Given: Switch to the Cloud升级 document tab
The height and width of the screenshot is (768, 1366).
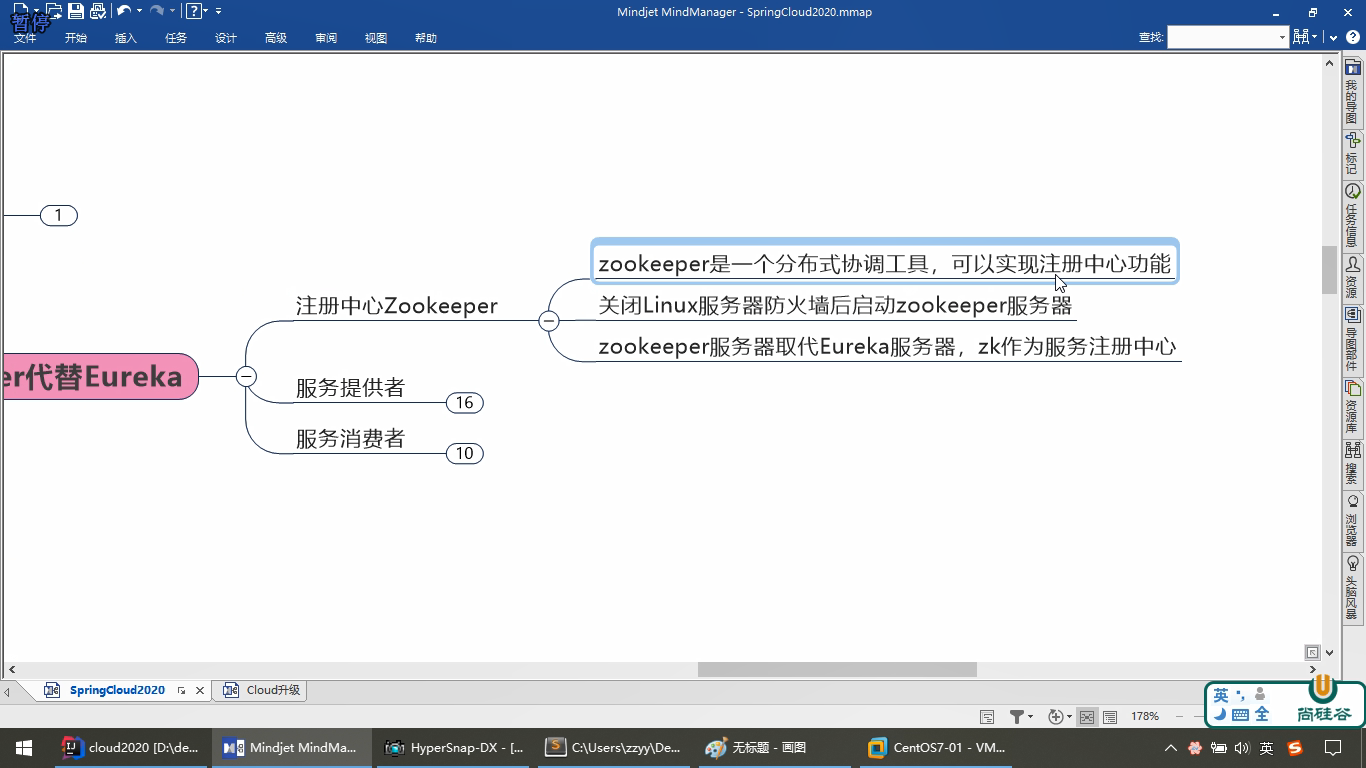Looking at the screenshot, I should (x=262, y=690).
